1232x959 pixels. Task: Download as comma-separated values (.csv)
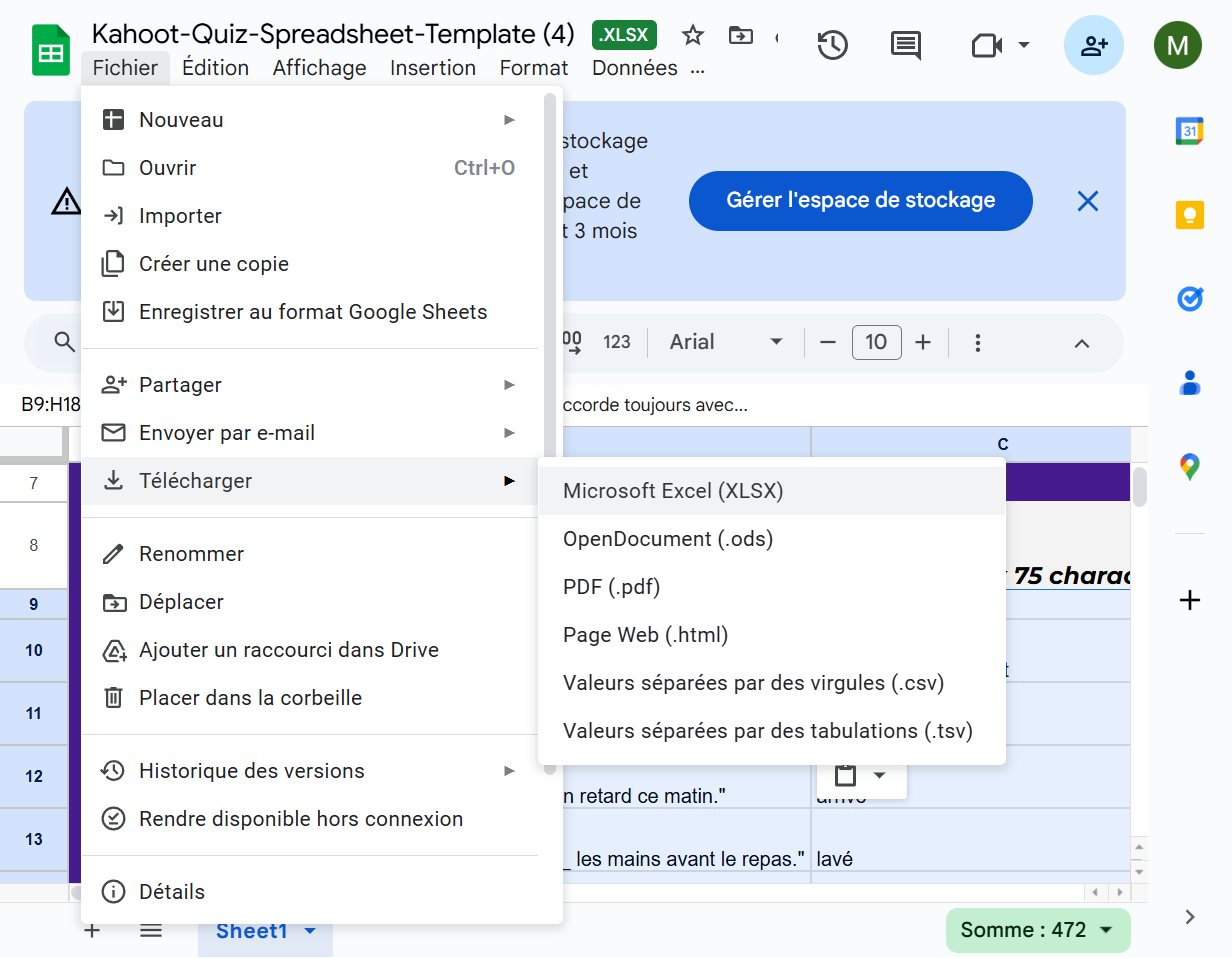(x=772, y=683)
